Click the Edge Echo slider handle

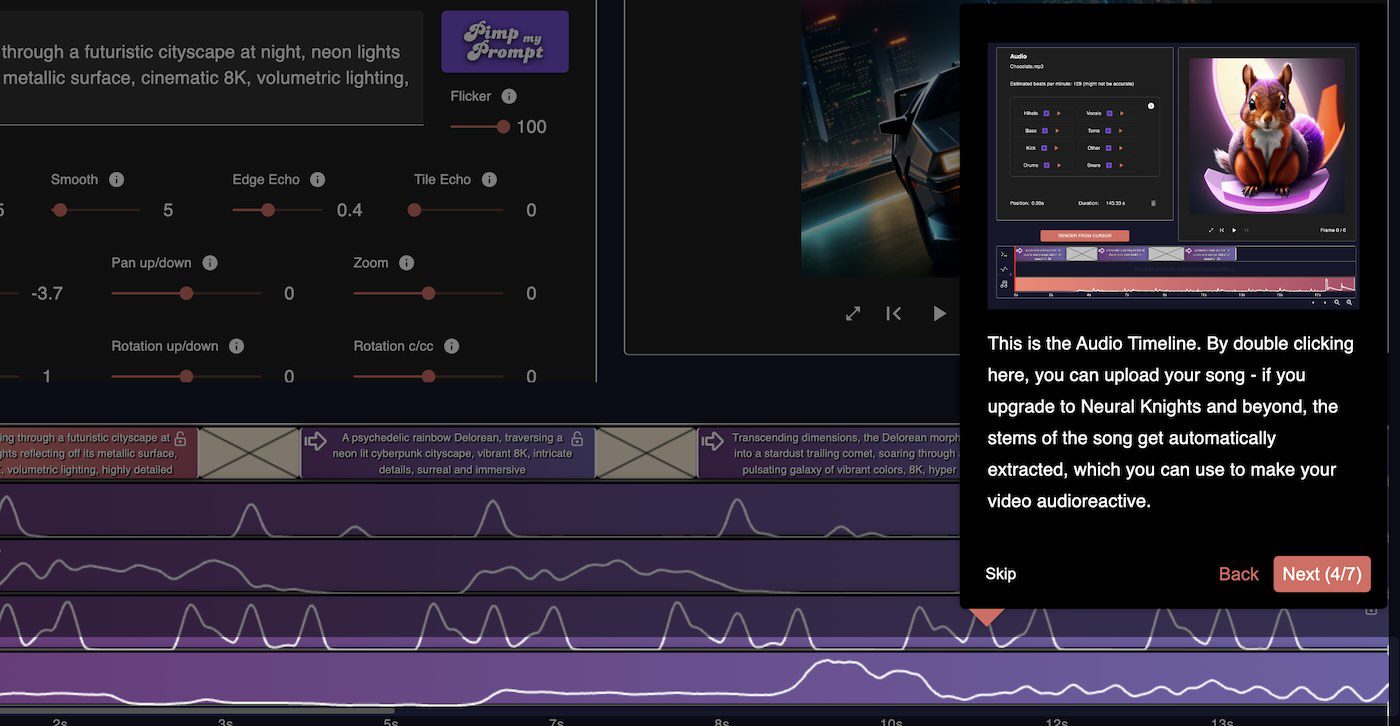[267, 210]
